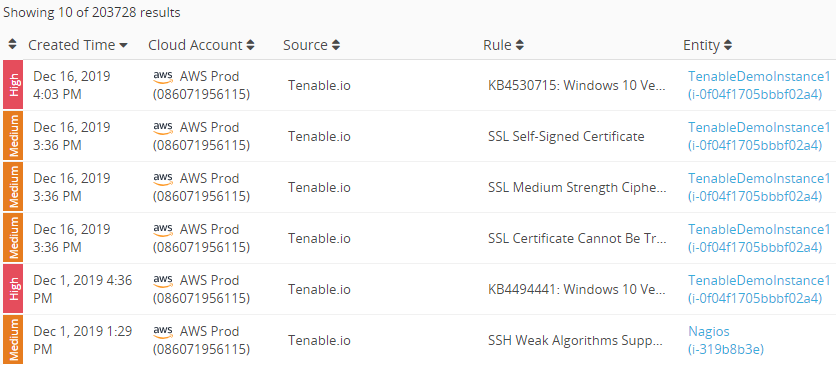Select SSL Certificate Cannot Be Trusted rule
Image resolution: width=836 pixels, height=365 pixels.
point(577,239)
